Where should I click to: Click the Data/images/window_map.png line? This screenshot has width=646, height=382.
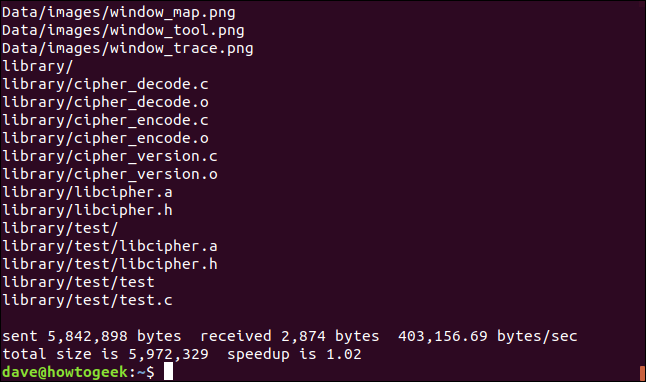(119, 13)
